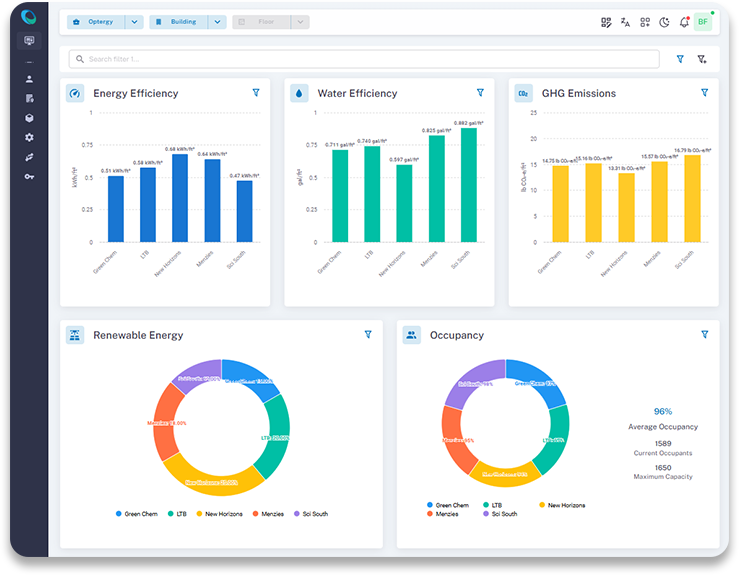Open the user profile icon in sidebar
The width and height of the screenshot is (739, 575).
(x=29, y=79)
